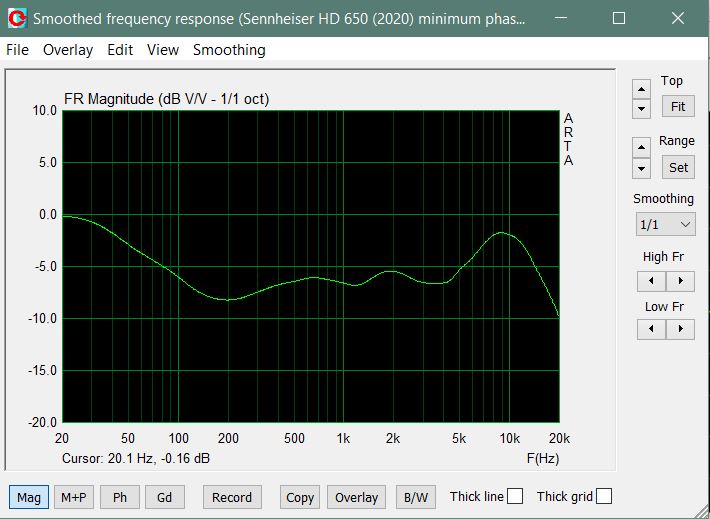Screen dimensions: 710x519
Task: Open the Smoothing 1/1 dropdown
Action: click(665, 224)
